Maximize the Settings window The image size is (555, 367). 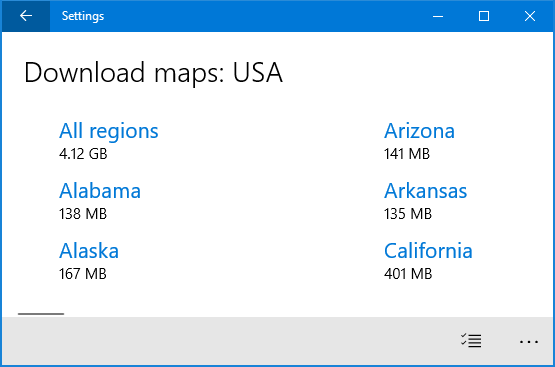pos(484,16)
